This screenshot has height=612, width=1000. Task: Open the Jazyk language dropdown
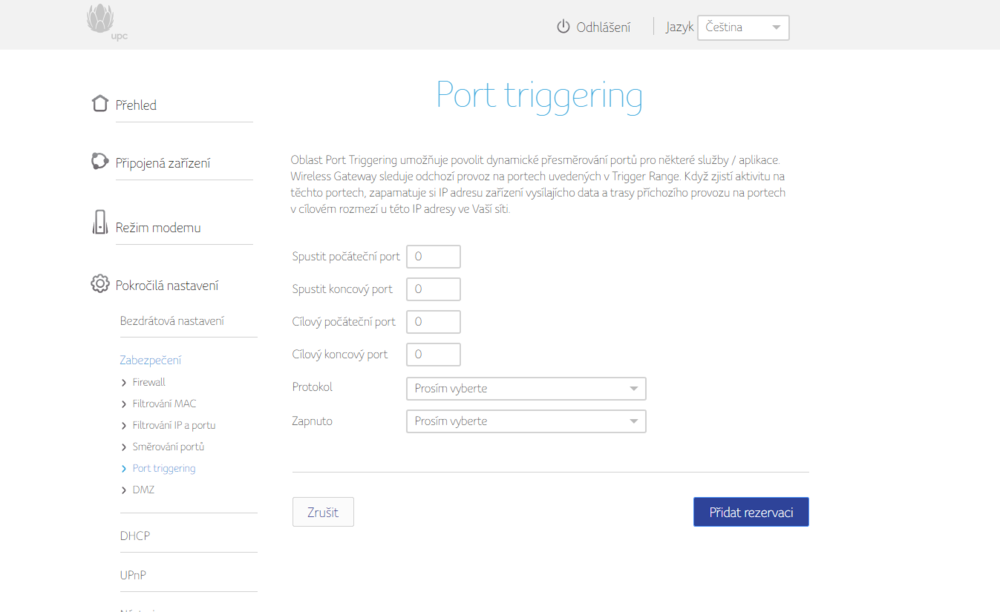click(x=743, y=28)
